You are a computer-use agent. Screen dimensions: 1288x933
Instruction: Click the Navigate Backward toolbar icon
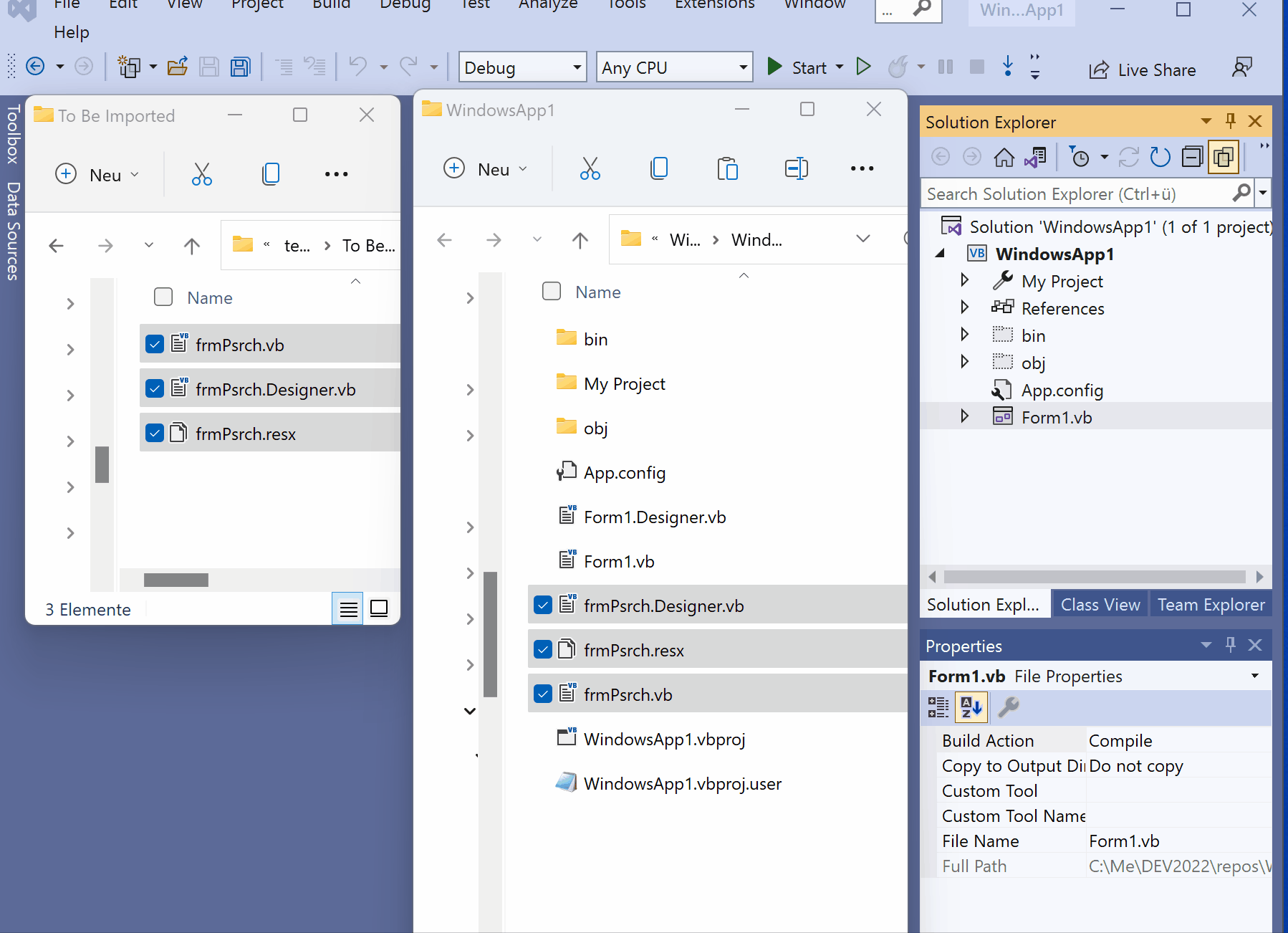35,67
